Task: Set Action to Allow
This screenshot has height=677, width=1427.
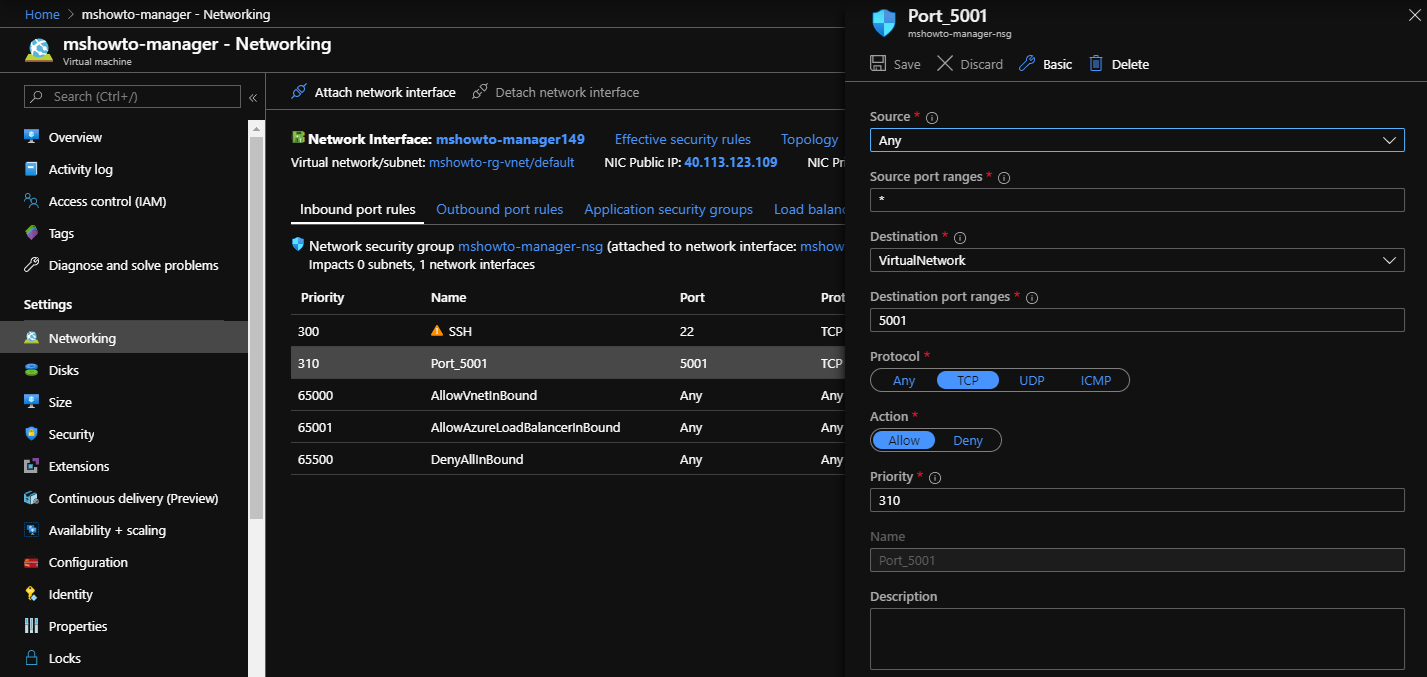Action: tap(904, 440)
